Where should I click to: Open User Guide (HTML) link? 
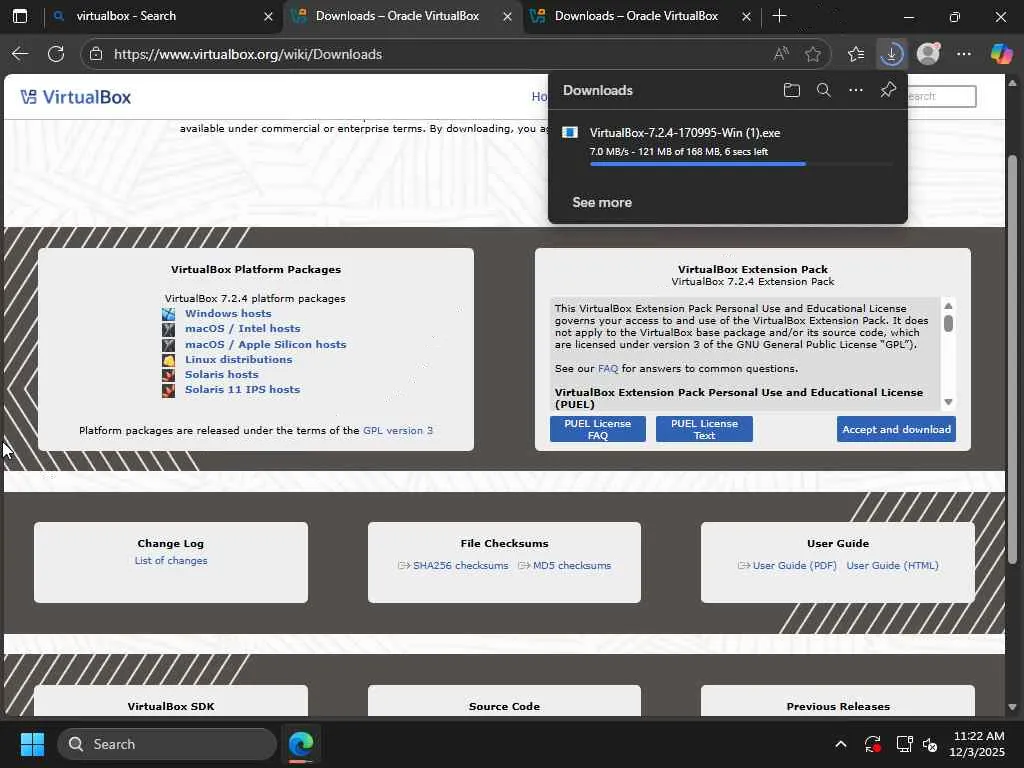(892, 566)
